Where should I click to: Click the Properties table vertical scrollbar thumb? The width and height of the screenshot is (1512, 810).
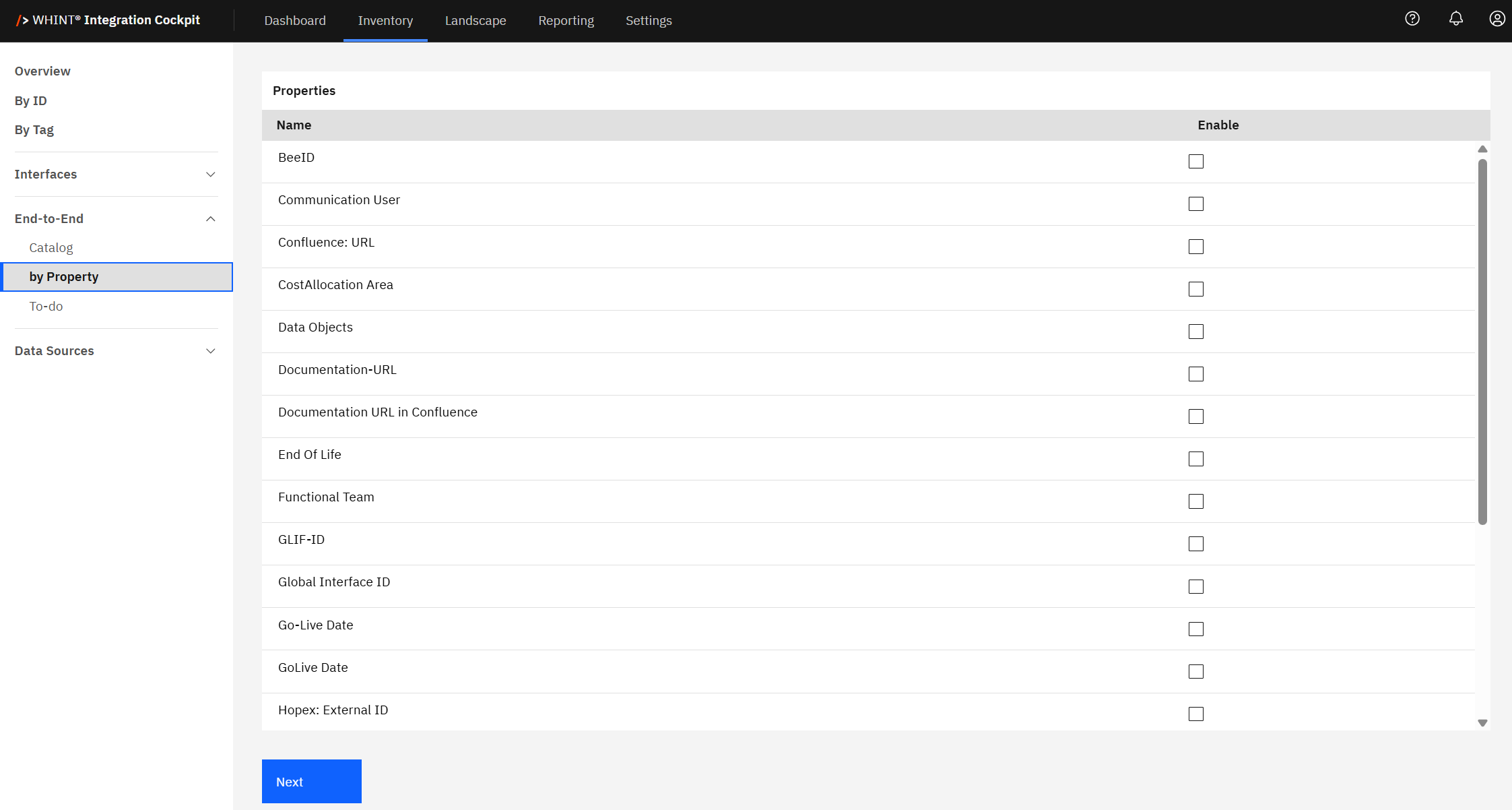pos(1482,341)
